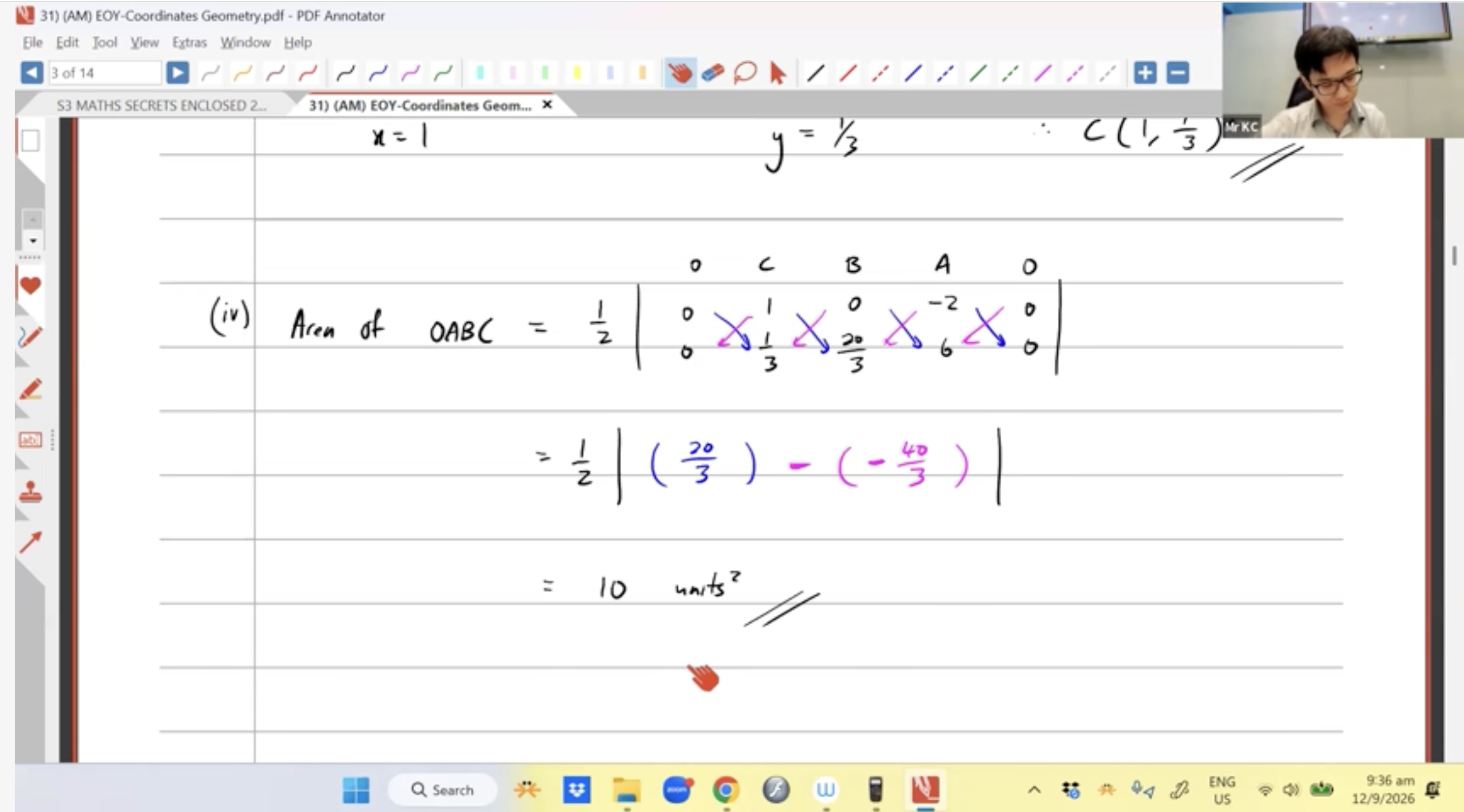1464x812 pixels.
Task: Open the File menu
Action: point(33,43)
